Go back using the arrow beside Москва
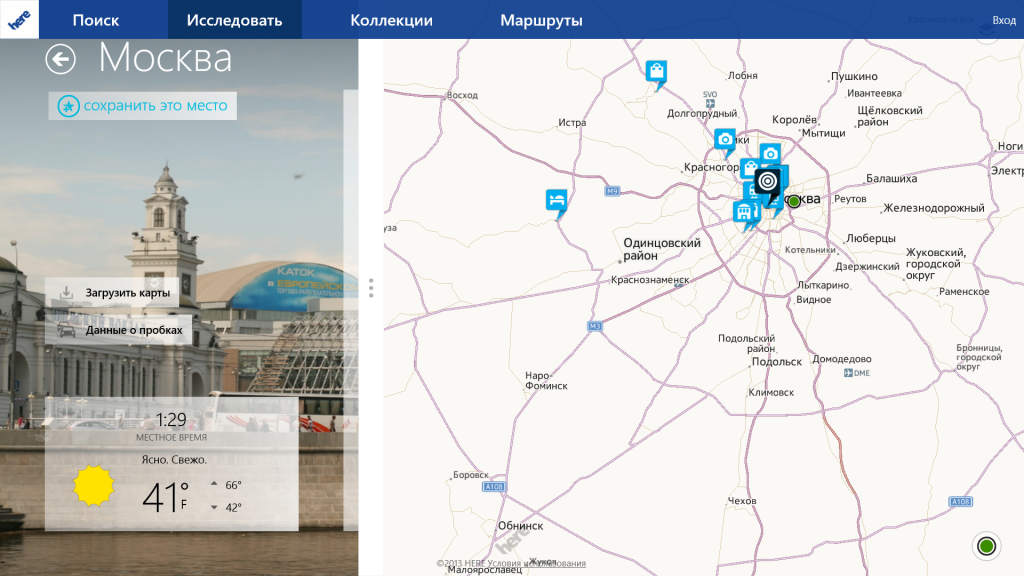 (60, 60)
